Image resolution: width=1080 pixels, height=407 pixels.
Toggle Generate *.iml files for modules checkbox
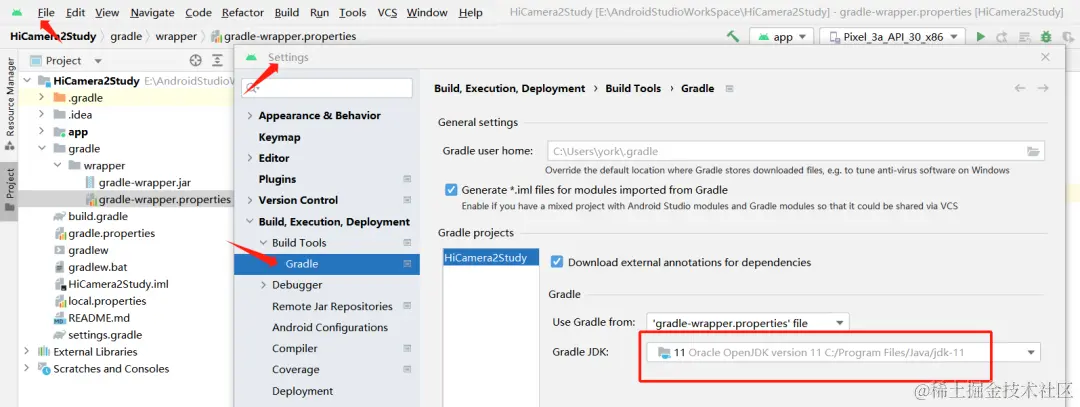click(x=451, y=190)
